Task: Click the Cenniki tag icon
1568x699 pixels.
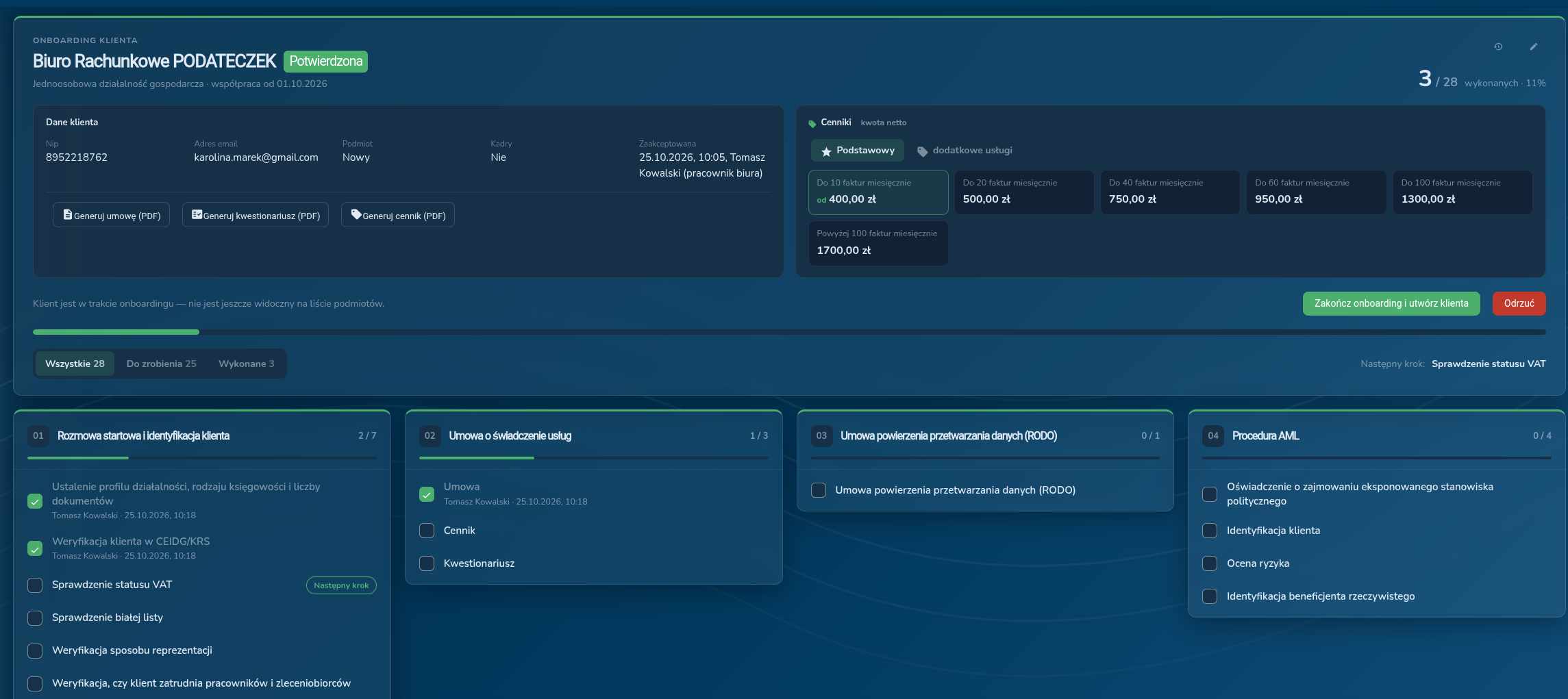Action: pos(812,123)
